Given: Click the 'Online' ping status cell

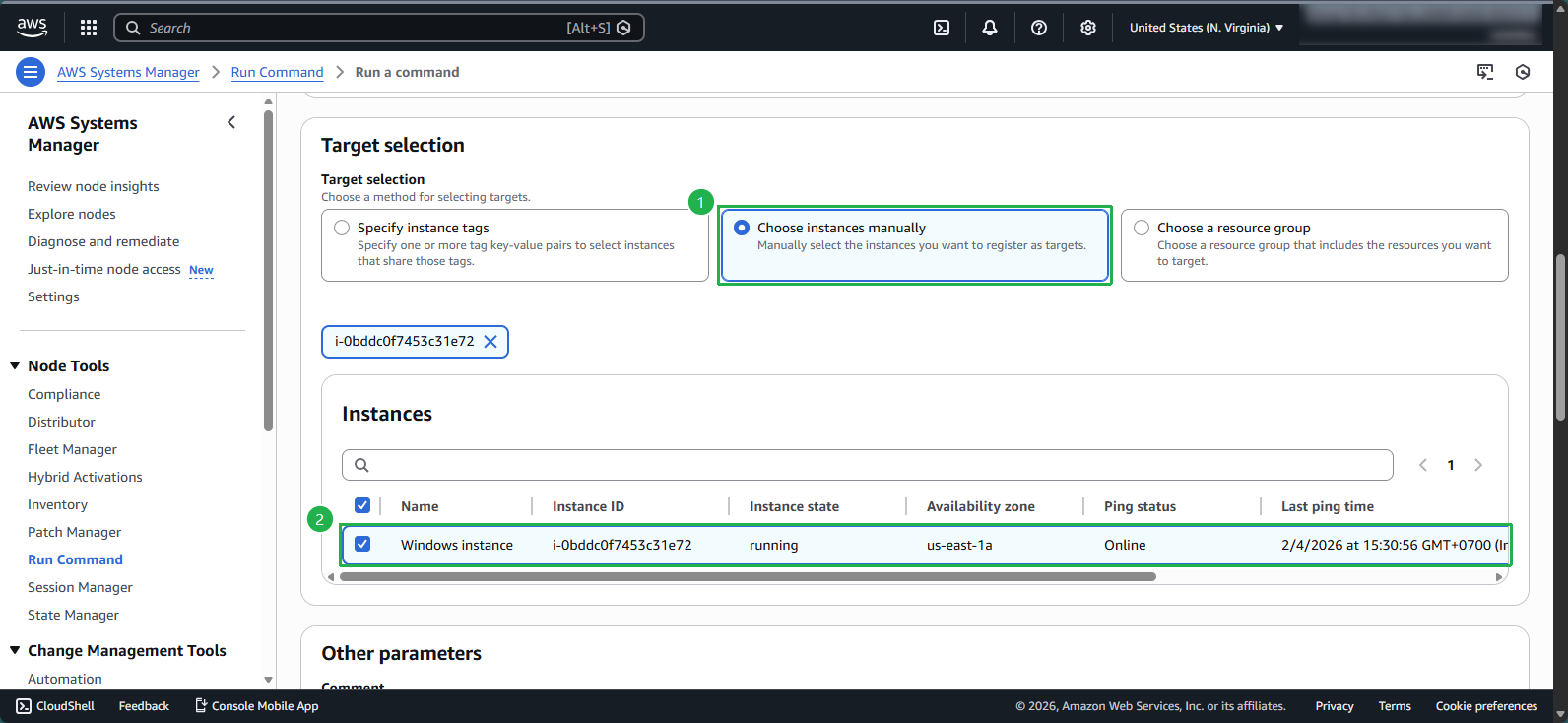Looking at the screenshot, I should pos(1125,545).
